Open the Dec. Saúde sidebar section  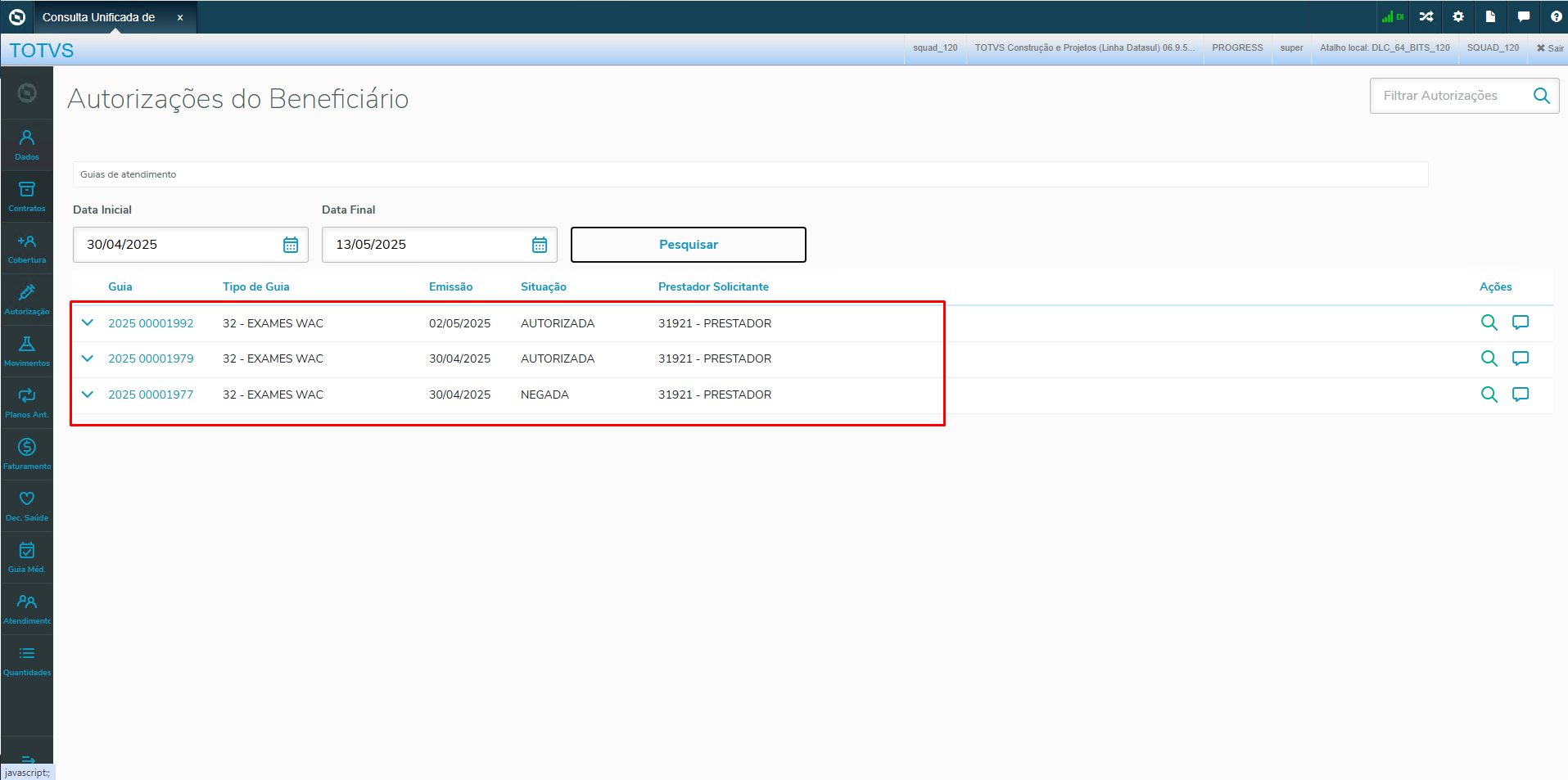(27, 506)
